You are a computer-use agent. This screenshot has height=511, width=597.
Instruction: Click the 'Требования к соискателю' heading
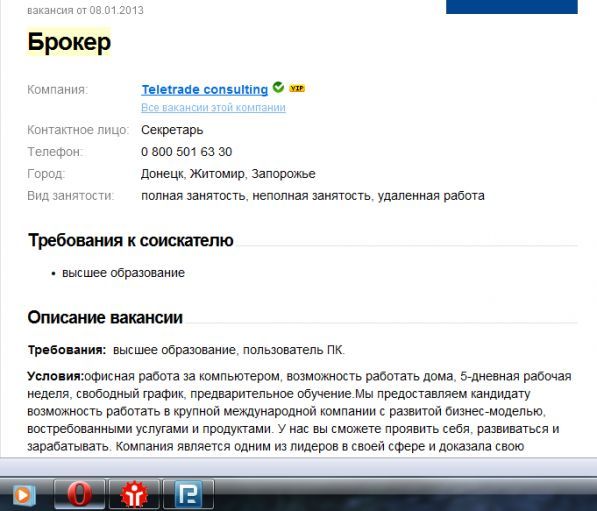131,241
